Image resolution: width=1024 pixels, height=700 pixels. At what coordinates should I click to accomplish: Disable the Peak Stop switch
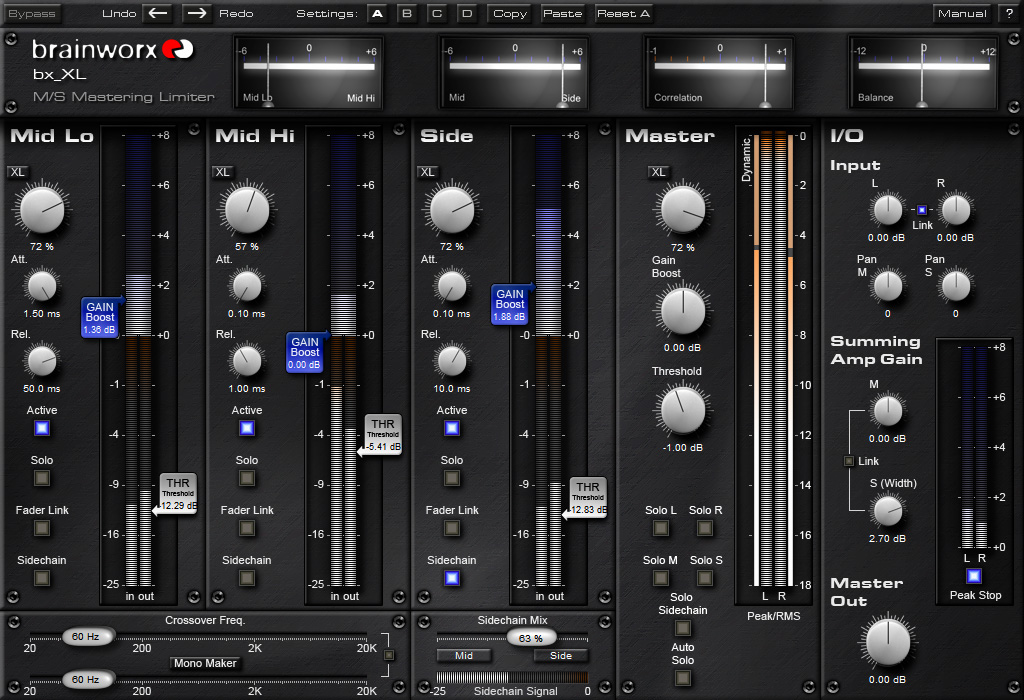coord(974,576)
